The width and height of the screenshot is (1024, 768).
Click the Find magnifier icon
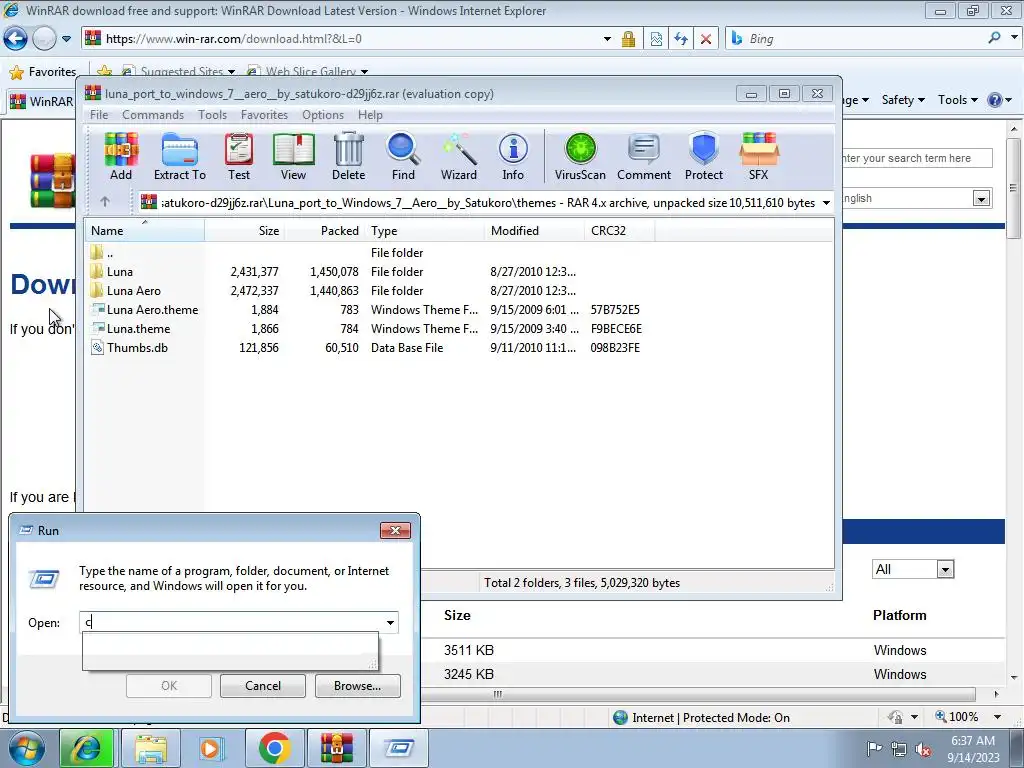[403, 156]
